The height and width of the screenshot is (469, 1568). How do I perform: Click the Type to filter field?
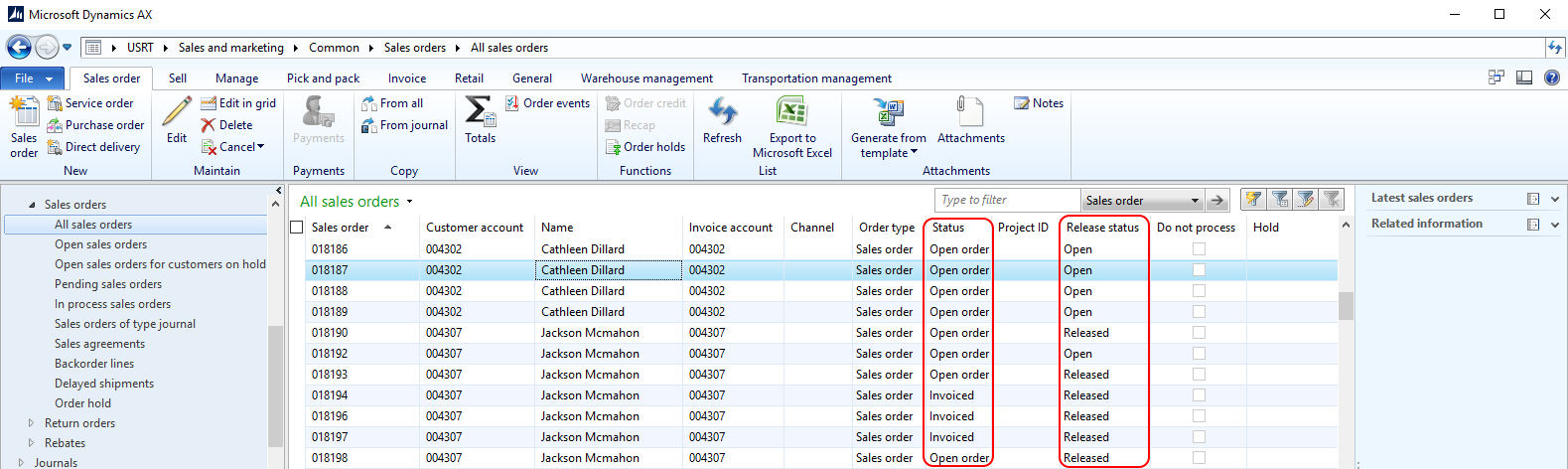[1008, 201]
